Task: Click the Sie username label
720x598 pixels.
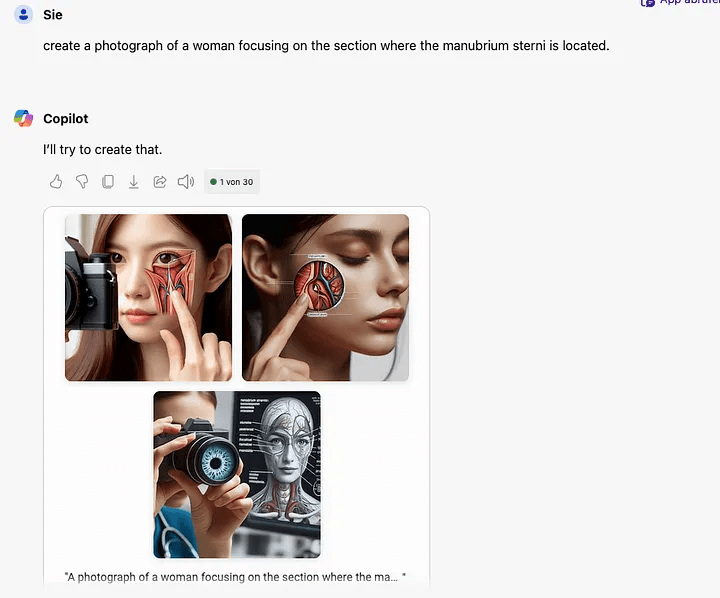Action: coord(53,15)
